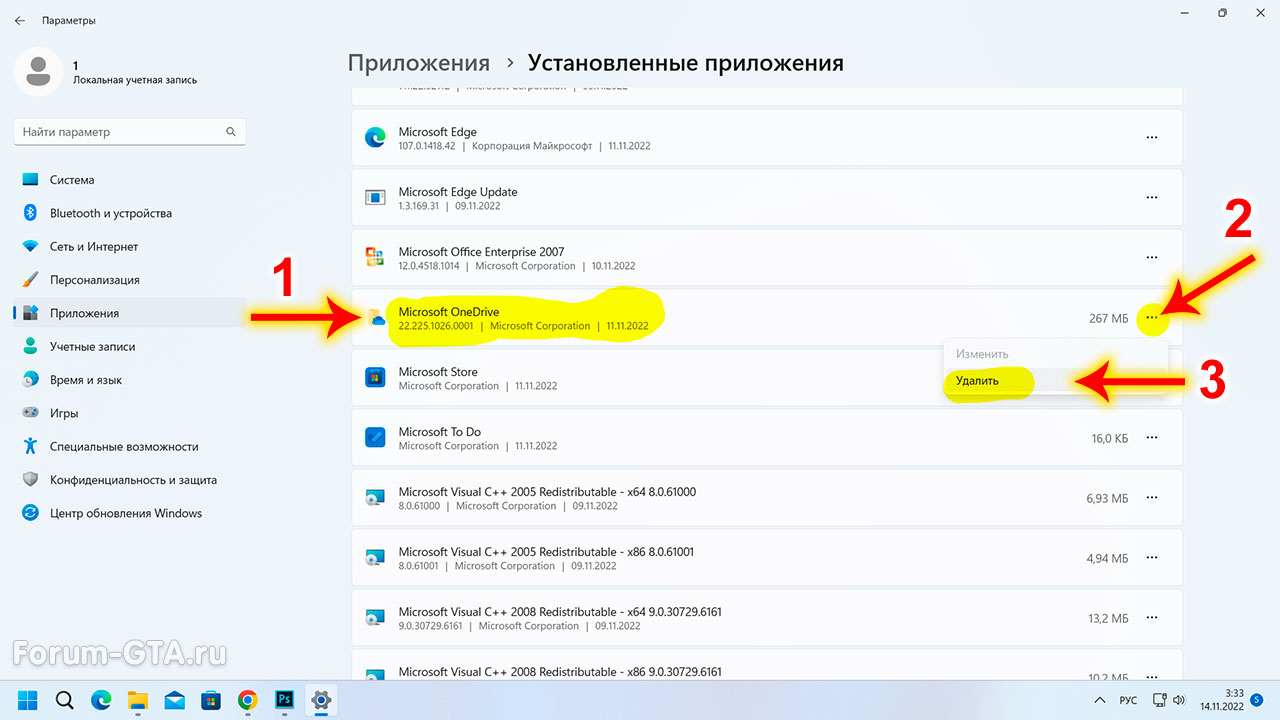Screen dimensions: 1280x720
Task: Go to Сеть и Интернет section
Action: point(130,246)
